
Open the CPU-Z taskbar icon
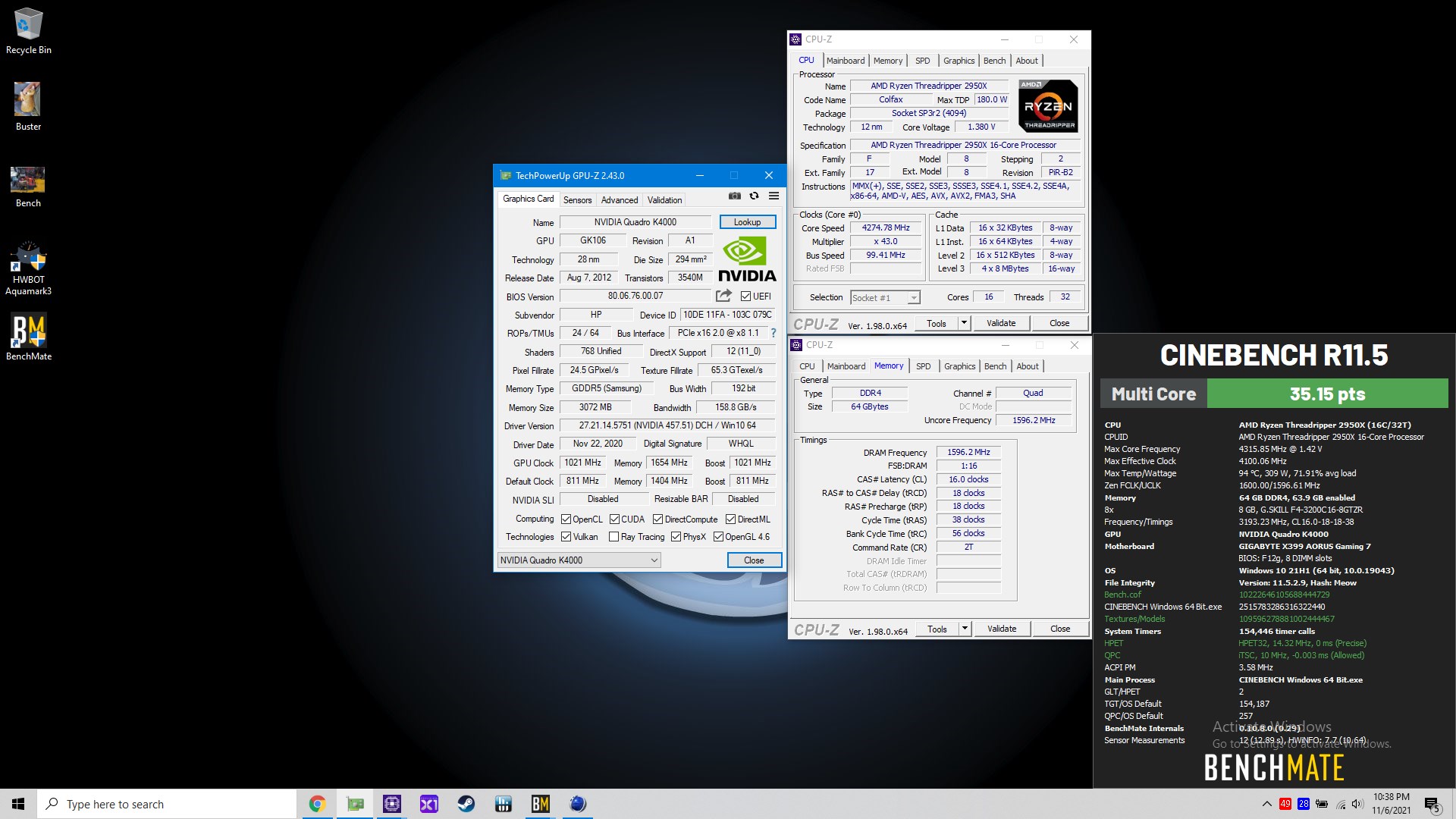392,804
